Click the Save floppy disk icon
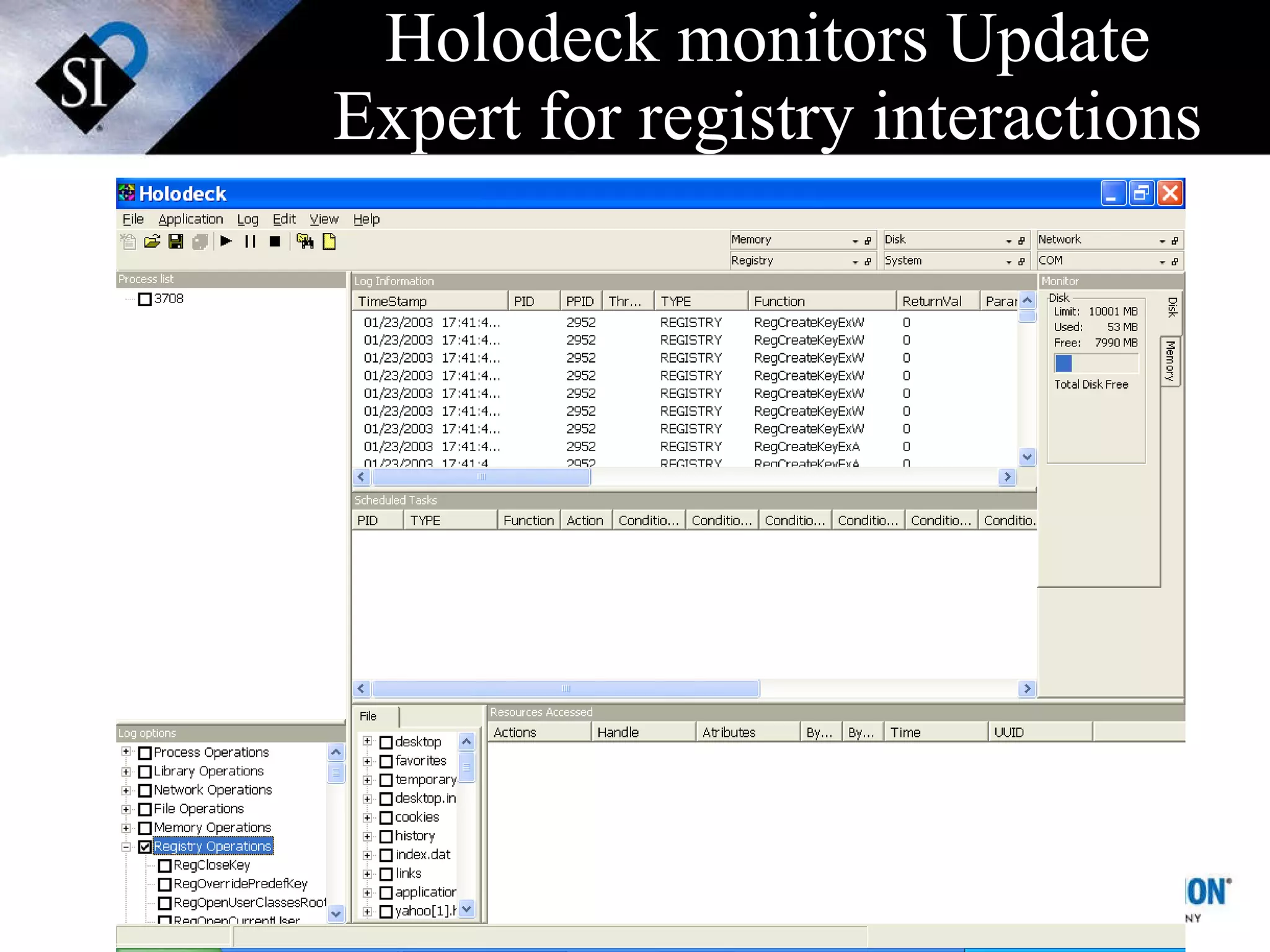 tap(176, 242)
